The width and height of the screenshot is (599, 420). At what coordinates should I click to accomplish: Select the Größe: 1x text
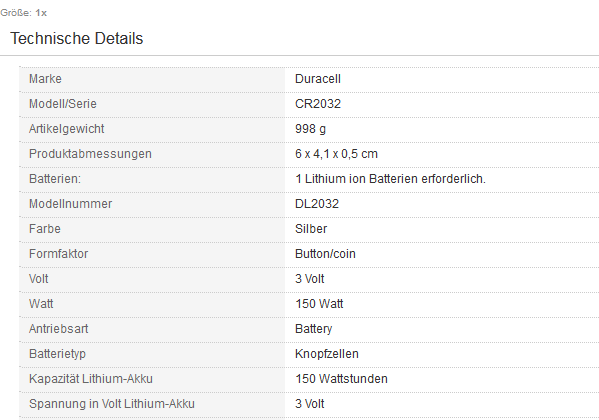point(23,13)
